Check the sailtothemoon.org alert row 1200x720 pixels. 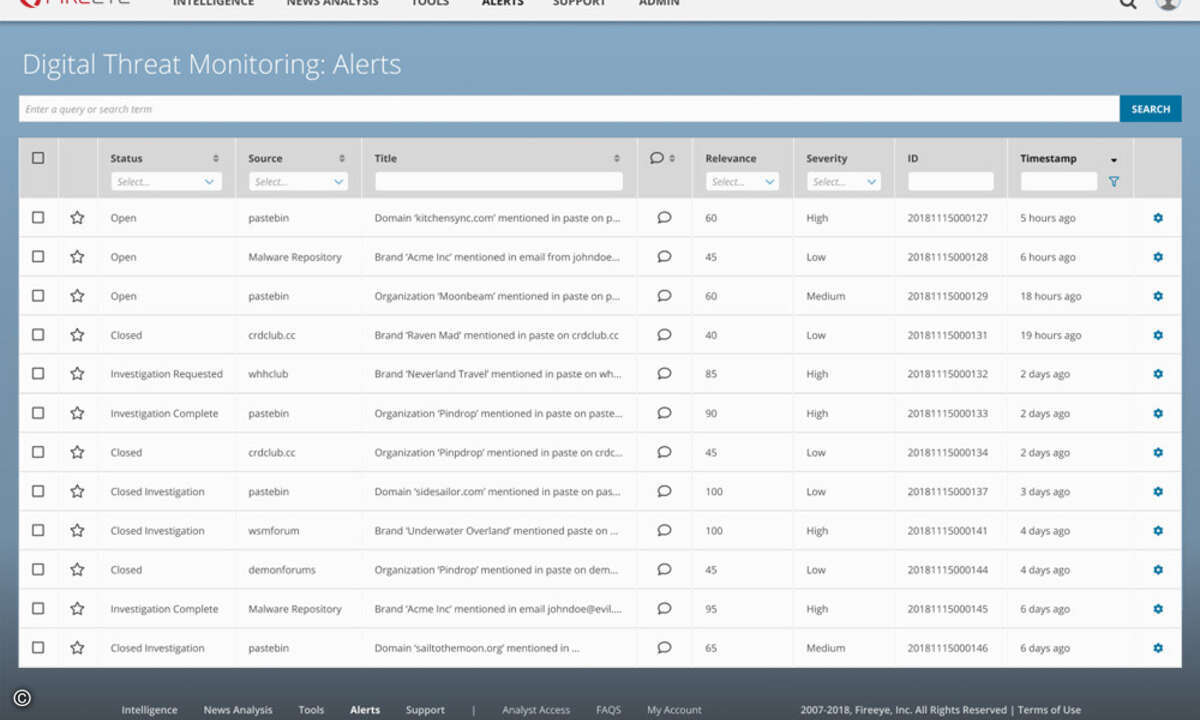click(x=38, y=648)
